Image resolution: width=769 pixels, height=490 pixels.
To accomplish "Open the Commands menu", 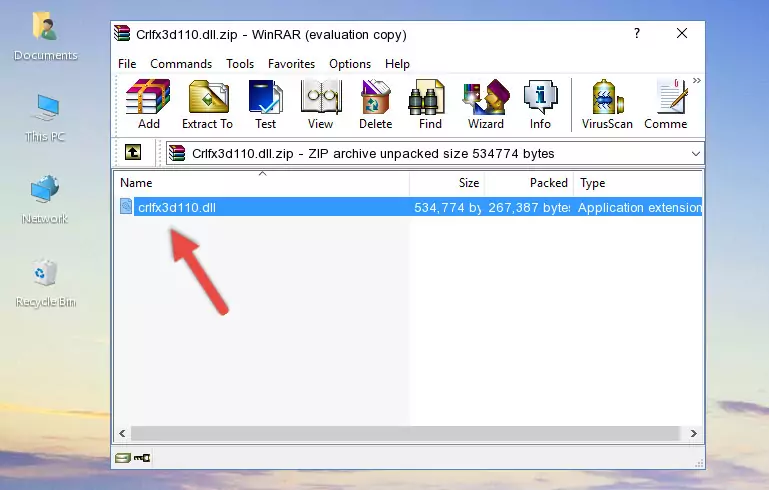I will coord(181,64).
